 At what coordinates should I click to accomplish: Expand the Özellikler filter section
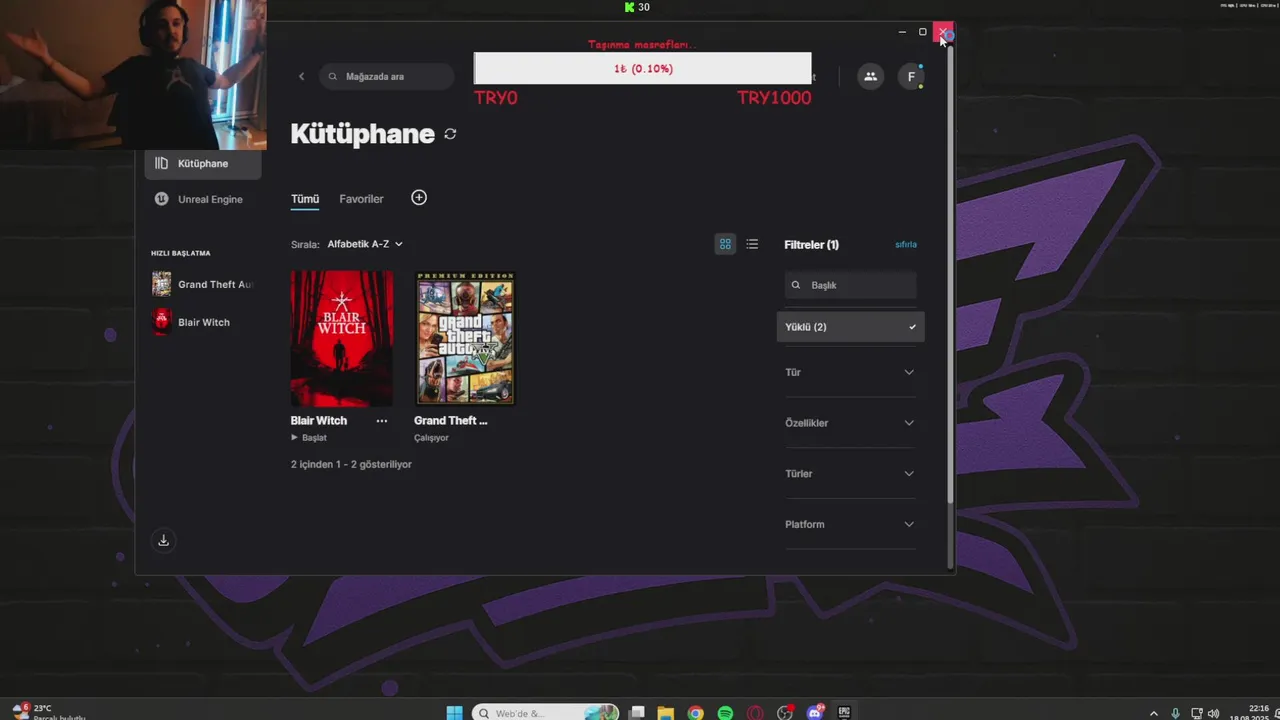coord(850,423)
